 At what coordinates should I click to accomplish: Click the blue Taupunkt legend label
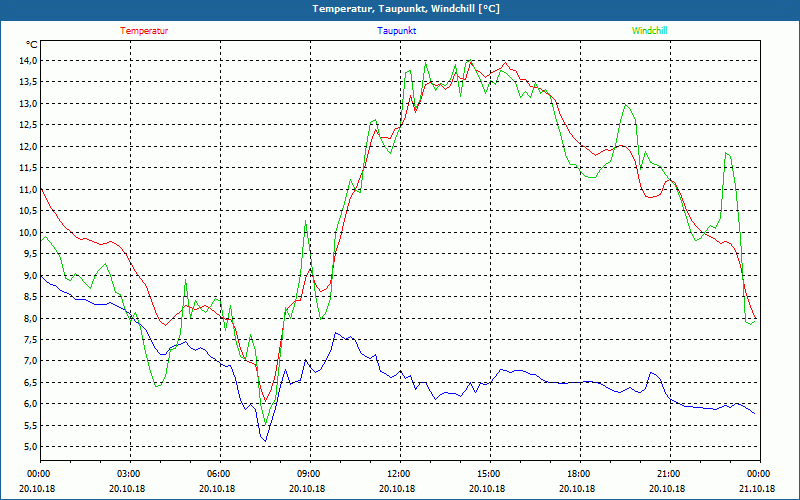point(396,31)
